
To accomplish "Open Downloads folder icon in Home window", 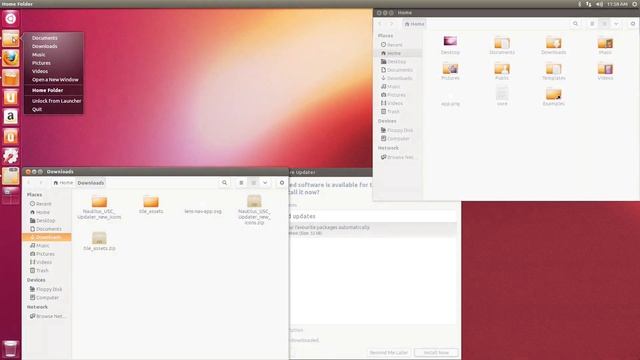I will click(x=553, y=45).
